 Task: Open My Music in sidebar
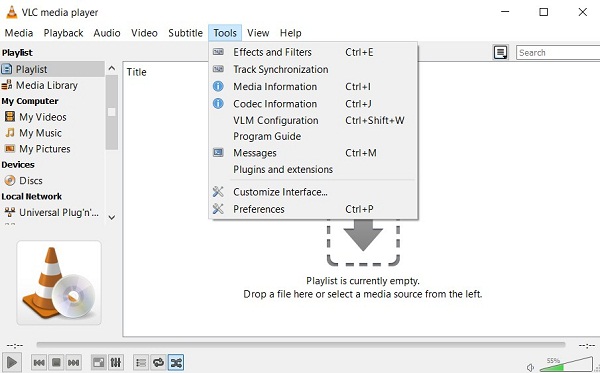[x=52, y=133]
